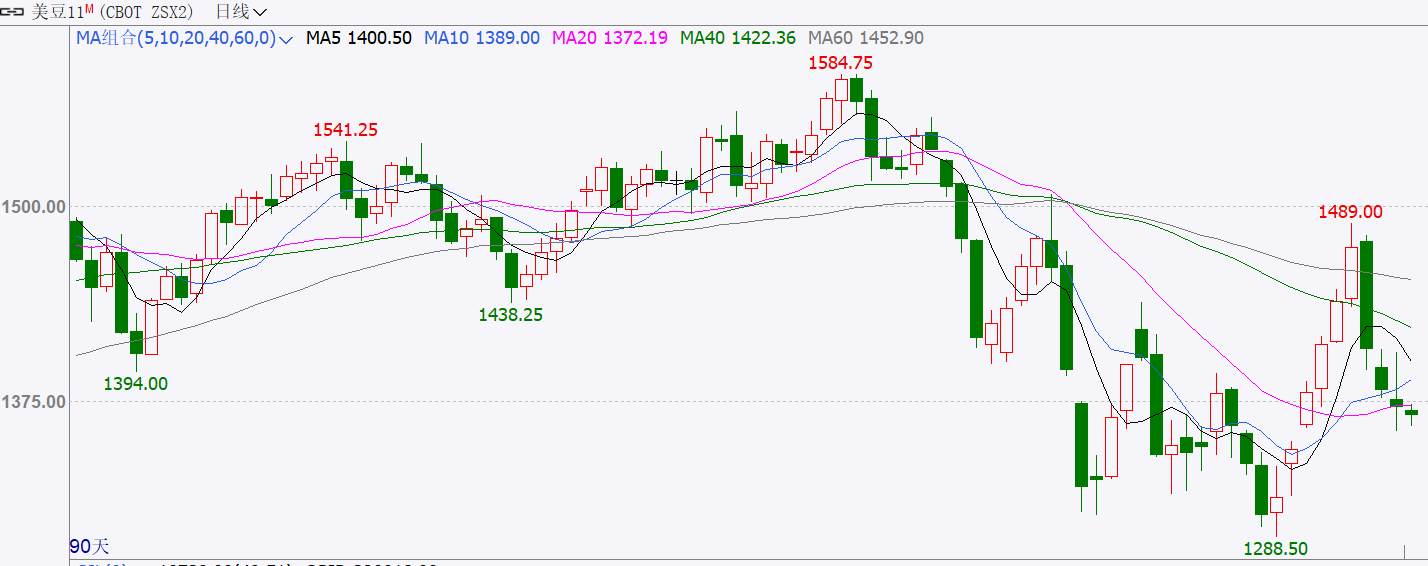Click the 90天 range label
1428x566 pixels.
click(x=89, y=547)
